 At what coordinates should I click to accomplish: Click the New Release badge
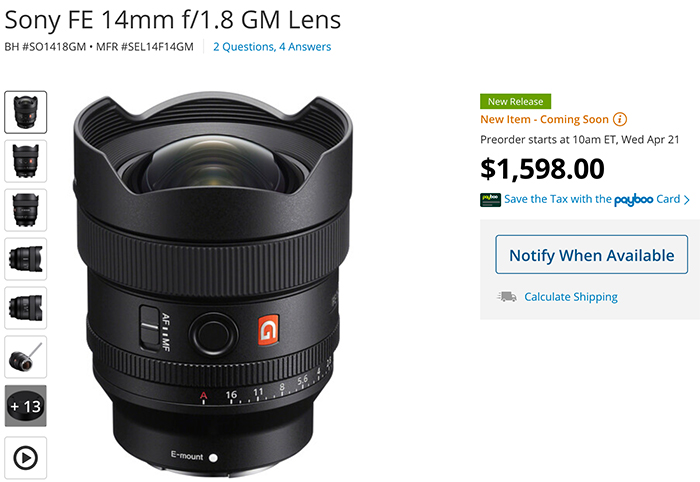(x=516, y=101)
